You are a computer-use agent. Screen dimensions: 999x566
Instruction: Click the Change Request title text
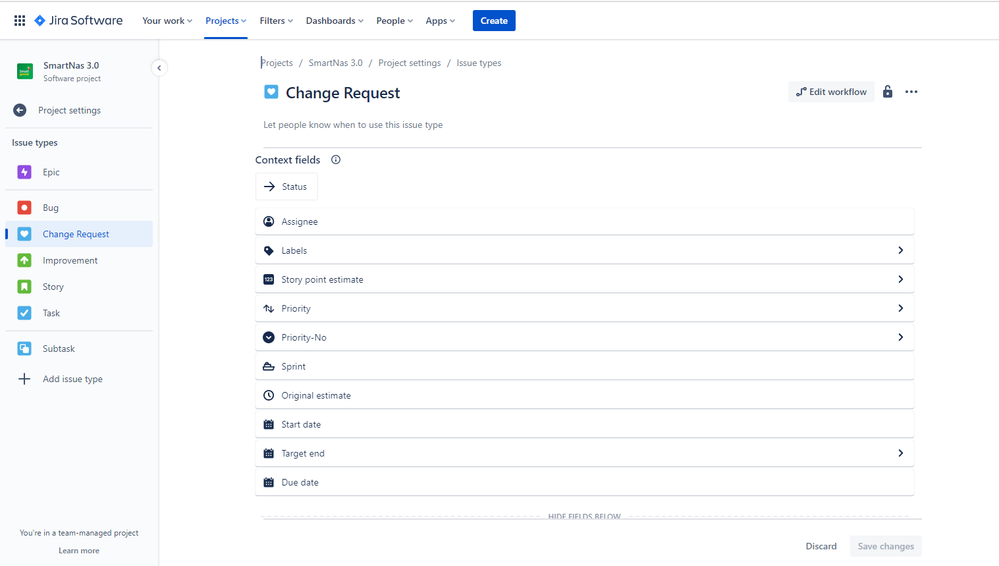coord(343,93)
